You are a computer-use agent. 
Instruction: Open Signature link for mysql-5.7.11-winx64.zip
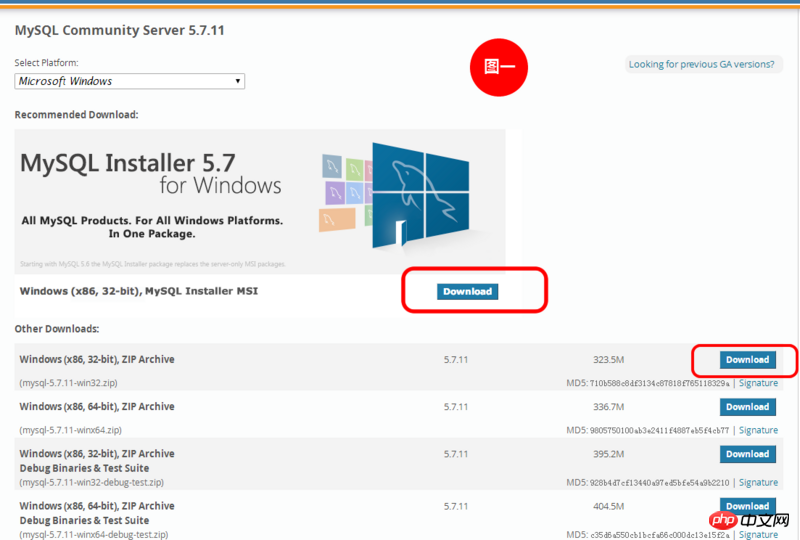[x=758, y=430]
